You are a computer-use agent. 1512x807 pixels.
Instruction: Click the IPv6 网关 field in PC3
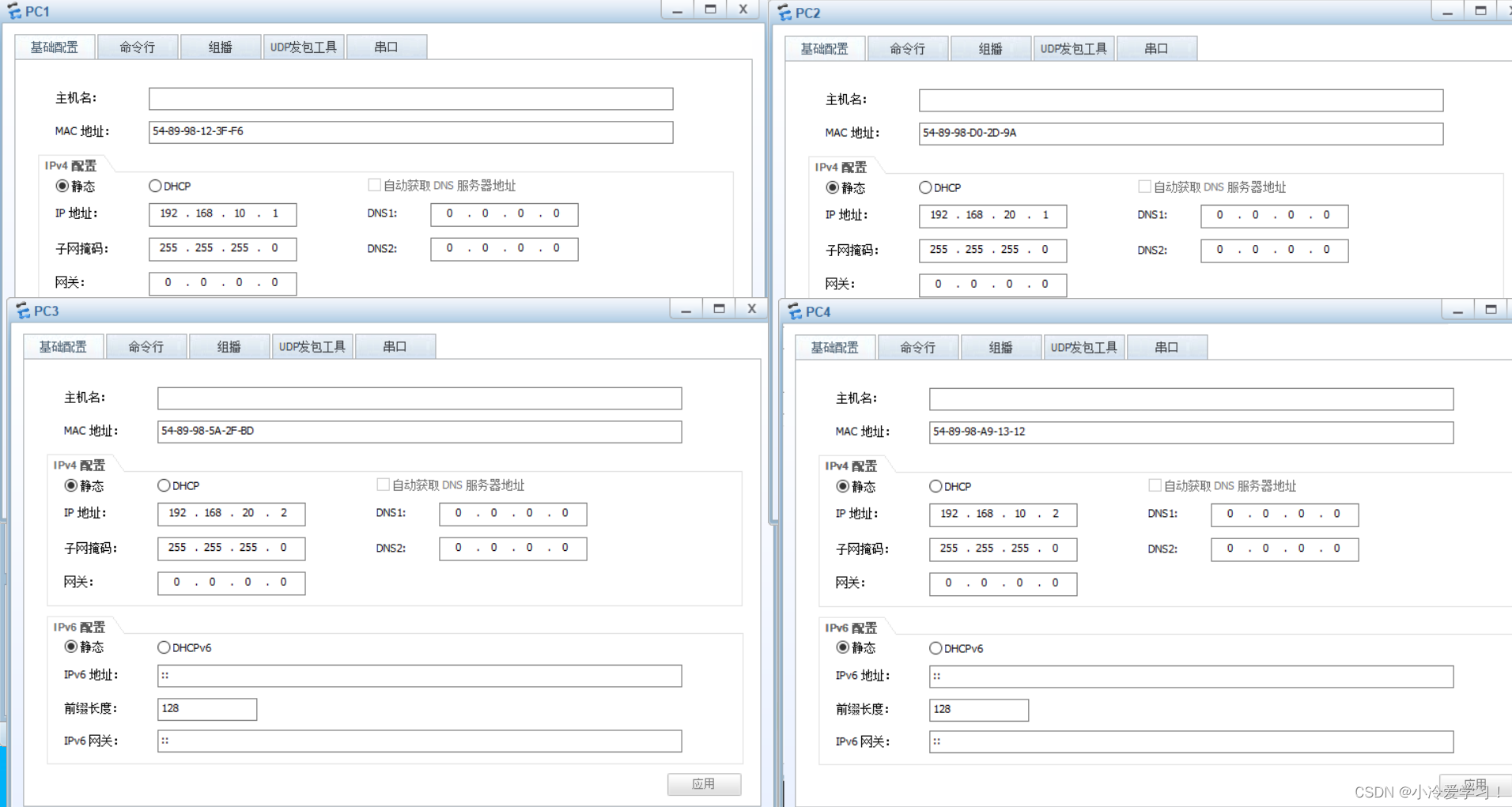click(420, 741)
